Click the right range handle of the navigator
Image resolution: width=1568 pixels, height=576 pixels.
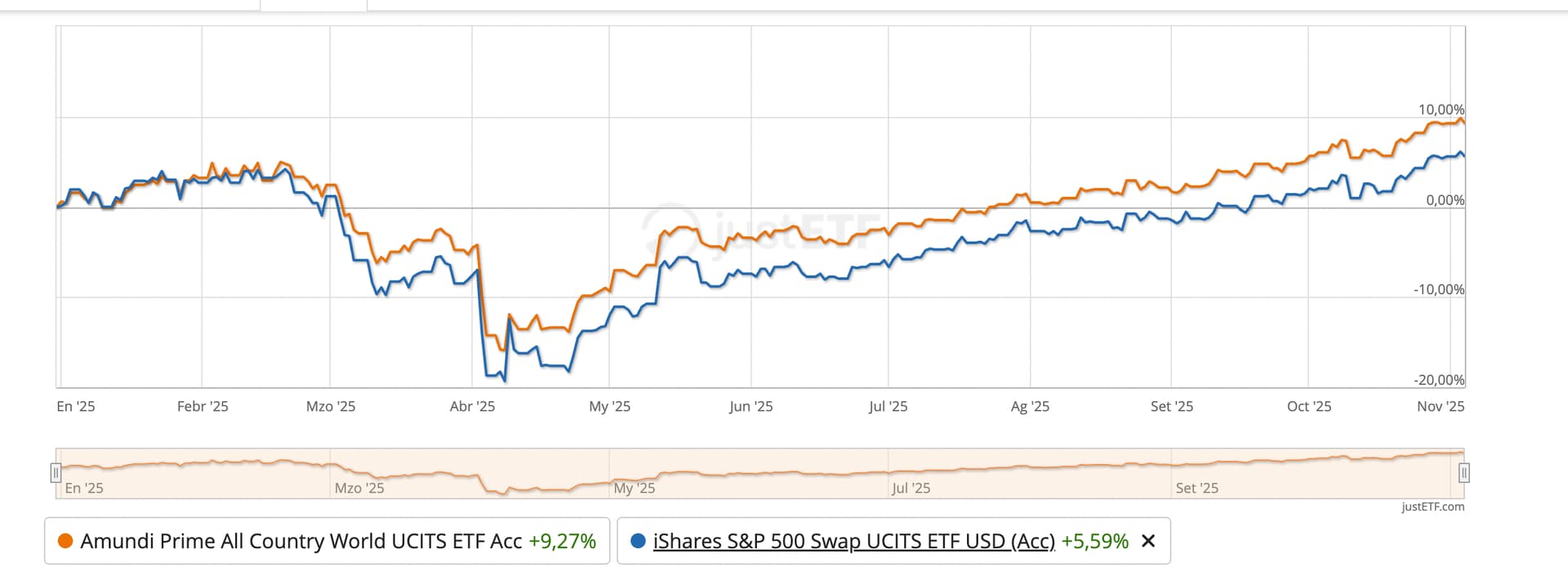(x=1464, y=472)
